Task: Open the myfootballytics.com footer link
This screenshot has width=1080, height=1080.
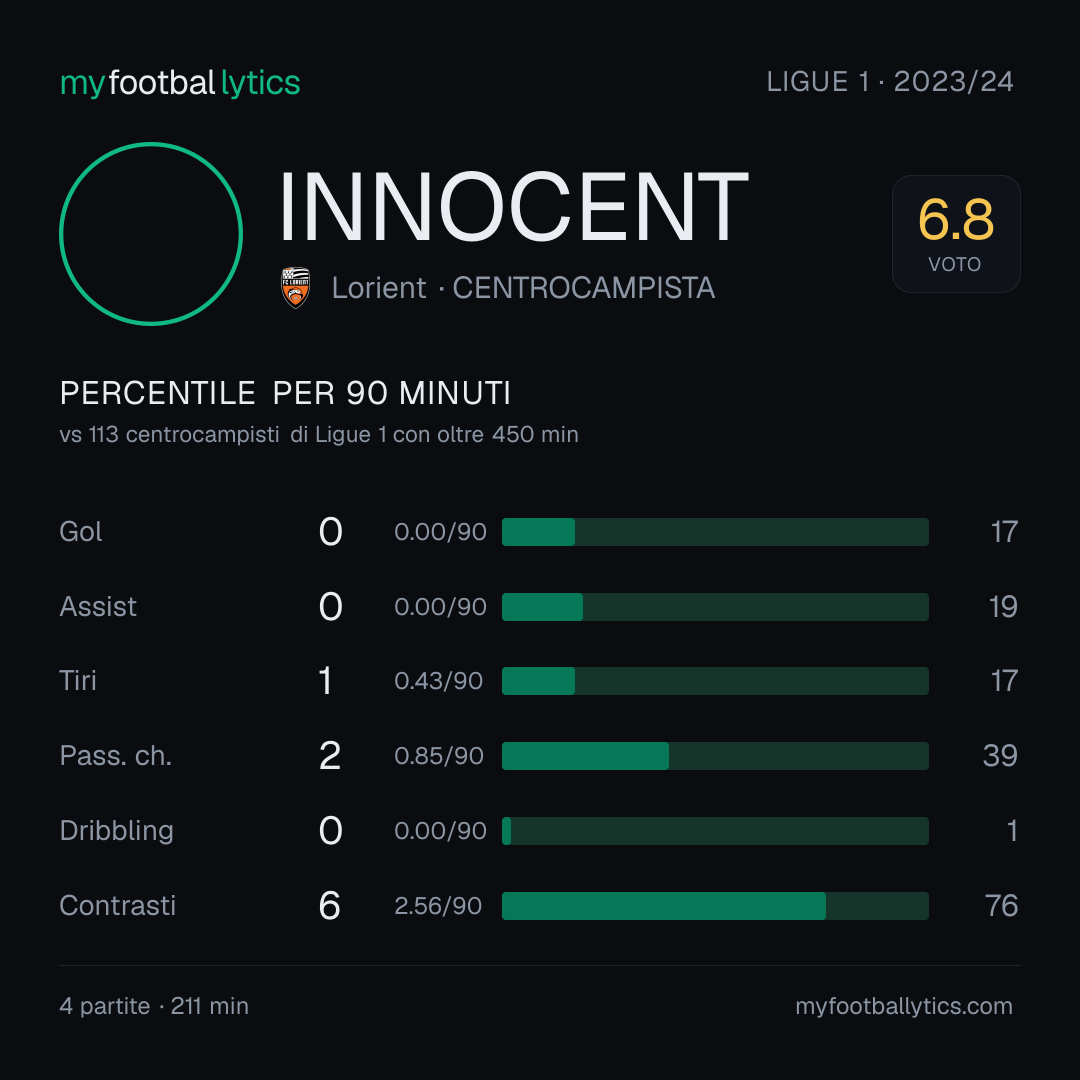Action: (904, 1006)
